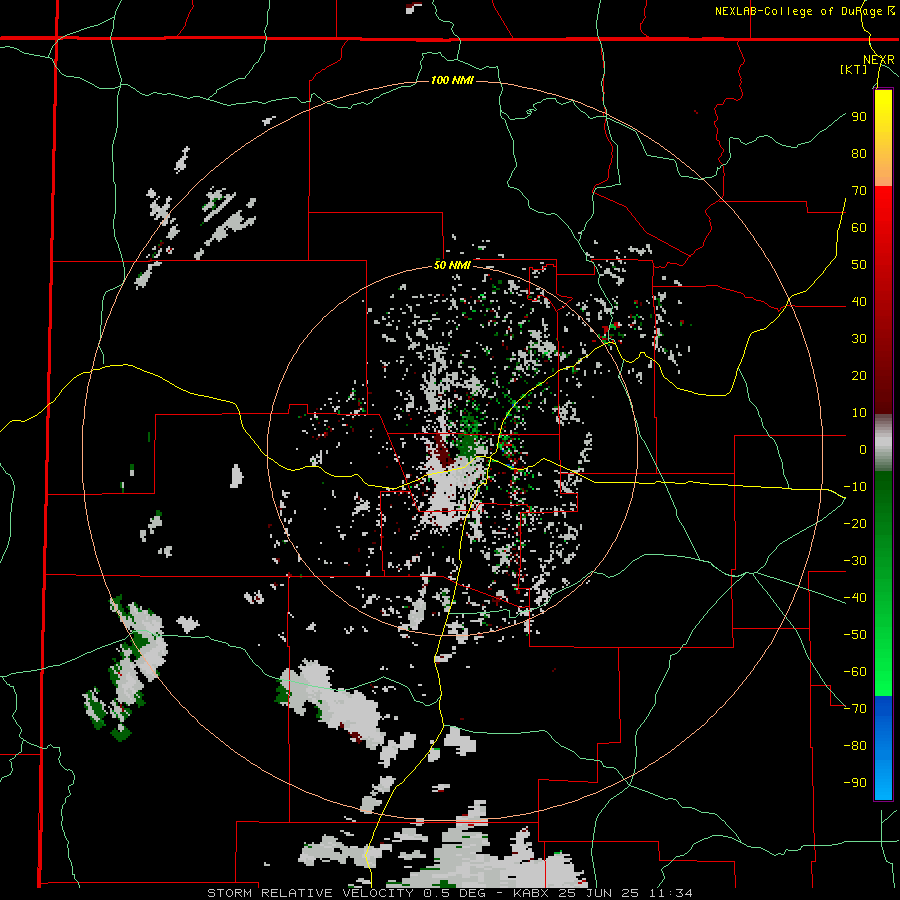
Task: Click the 25 JUN 25 11:34 timestamp
Action: tap(624, 893)
